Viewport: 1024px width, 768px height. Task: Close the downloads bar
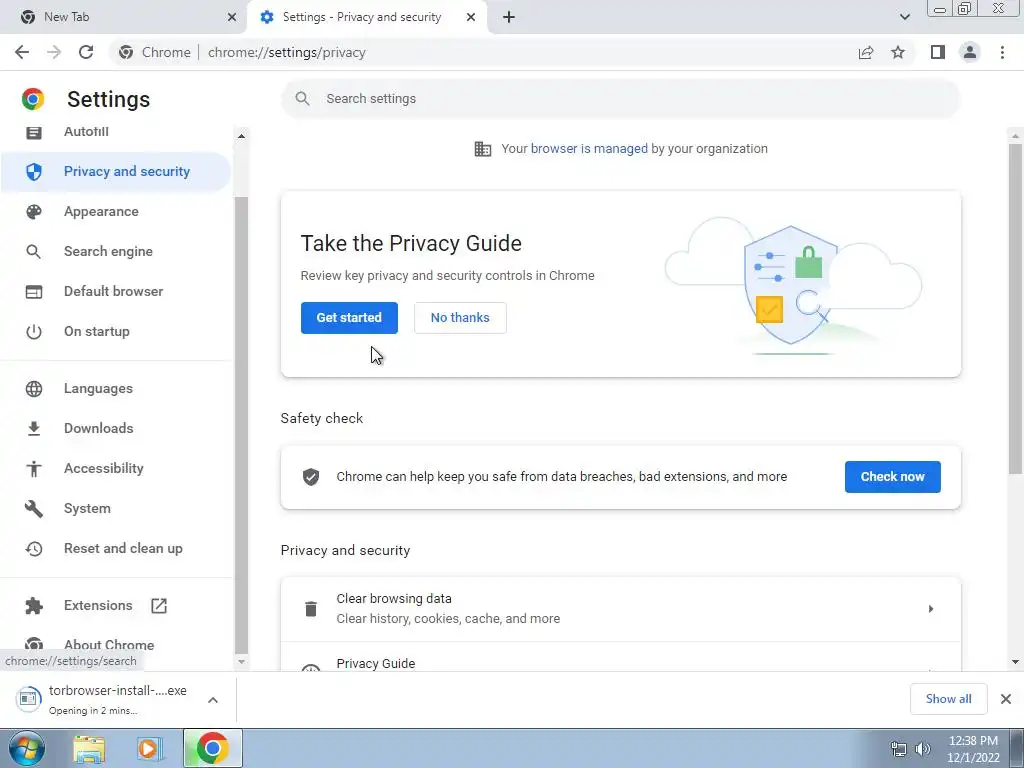pyautogui.click(x=1006, y=699)
